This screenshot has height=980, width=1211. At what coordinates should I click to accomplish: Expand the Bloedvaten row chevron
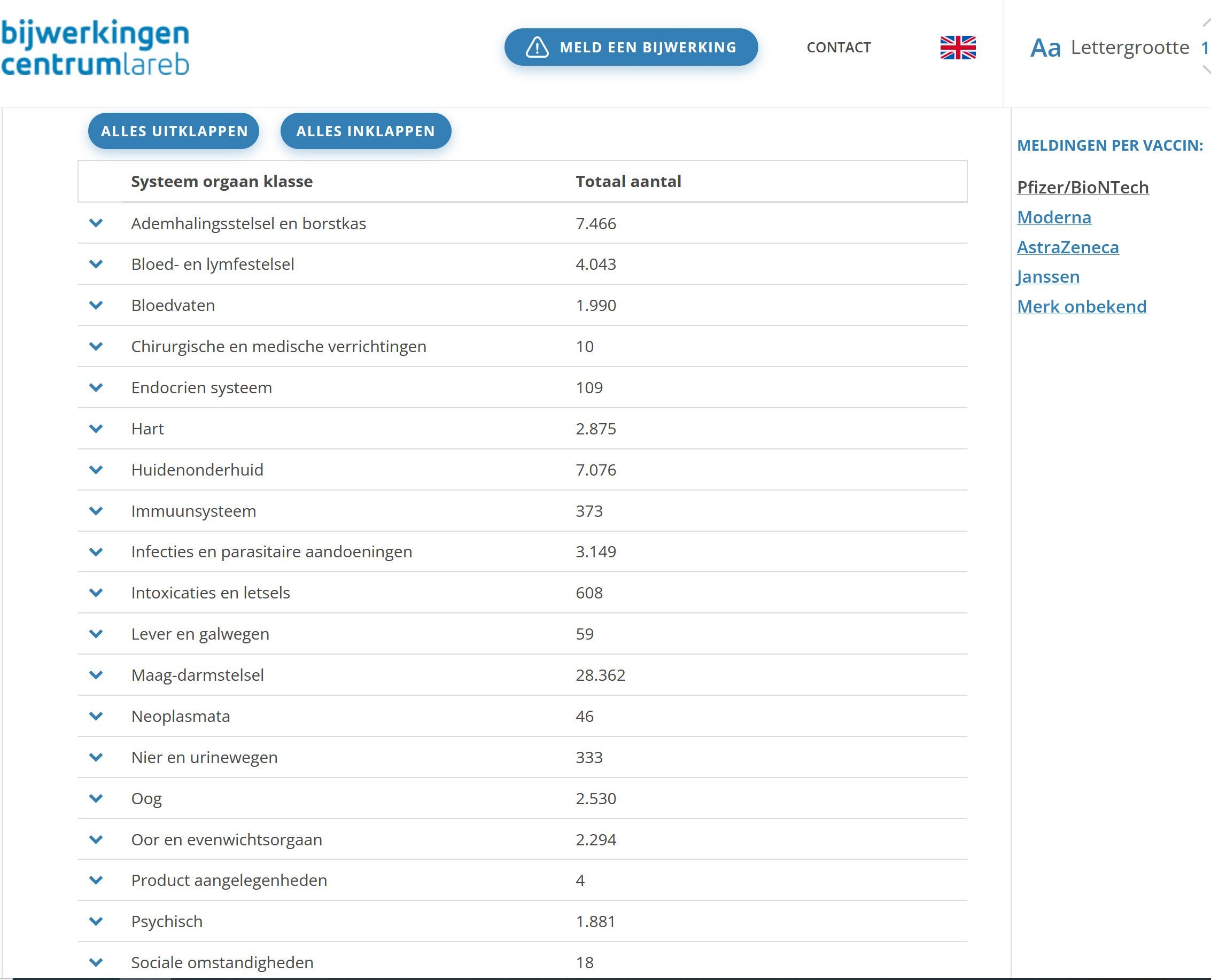click(96, 305)
